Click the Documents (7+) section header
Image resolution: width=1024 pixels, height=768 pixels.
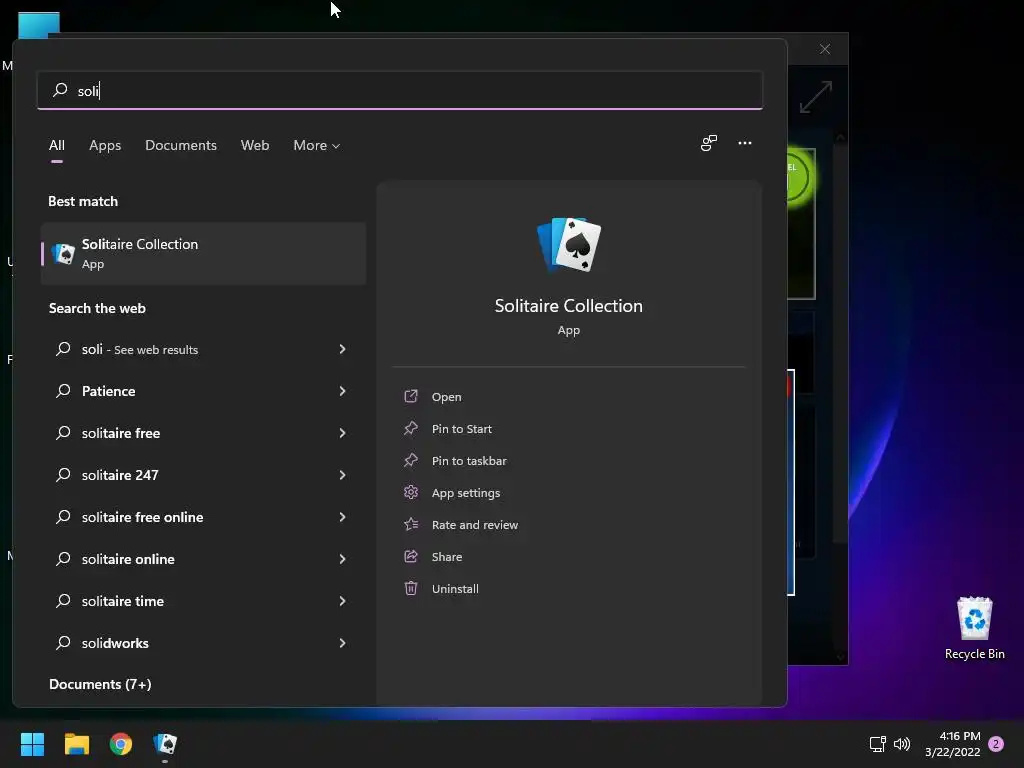click(100, 684)
